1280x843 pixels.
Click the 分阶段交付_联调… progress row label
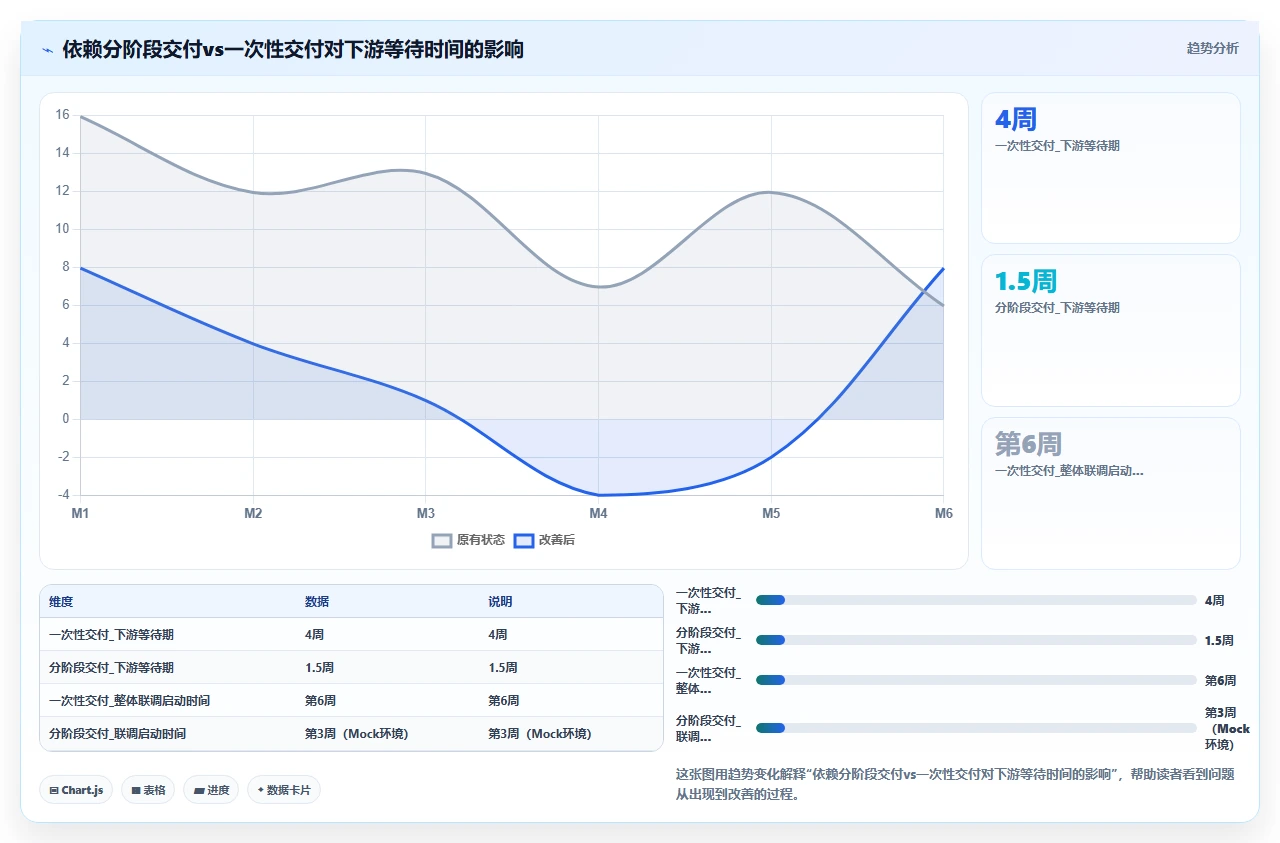[x=709, y=728]
